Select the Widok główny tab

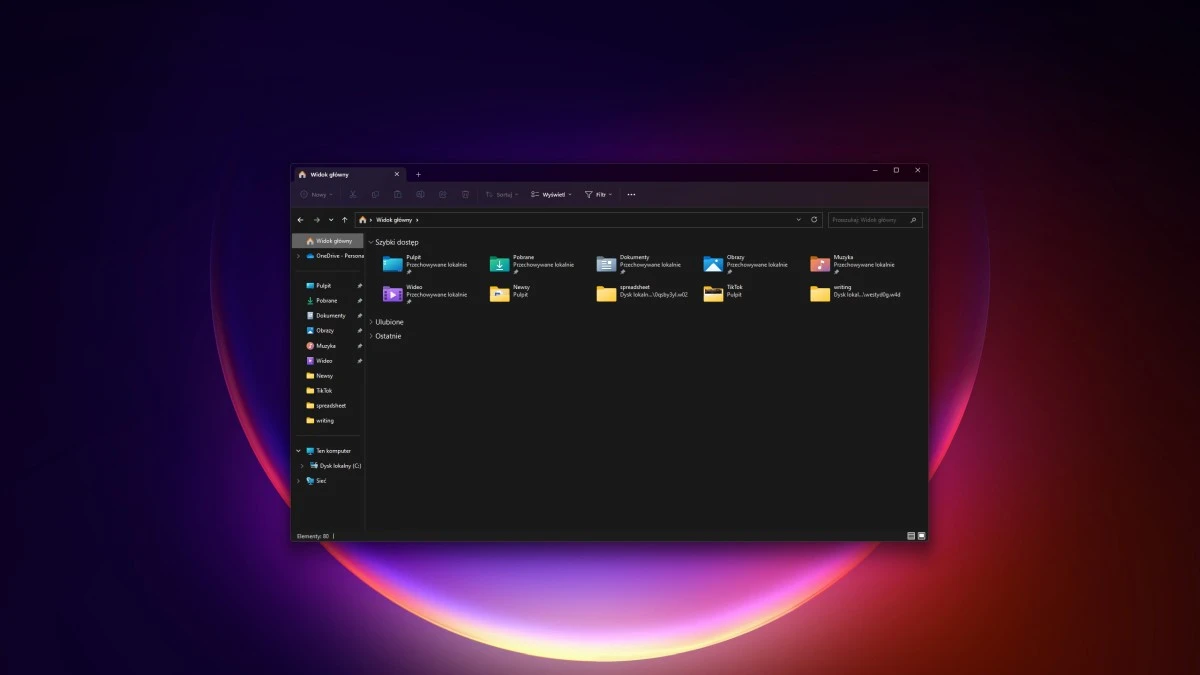pos(330,172)
